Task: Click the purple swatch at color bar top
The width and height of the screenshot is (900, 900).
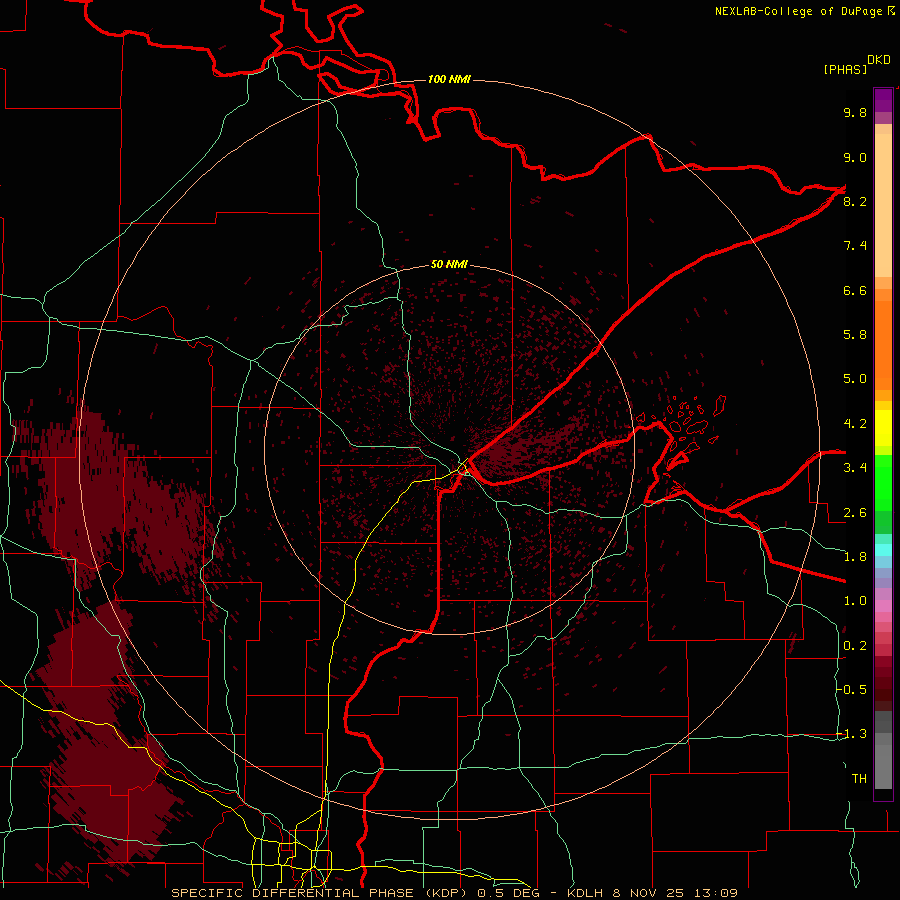Action: pos(883,100)
